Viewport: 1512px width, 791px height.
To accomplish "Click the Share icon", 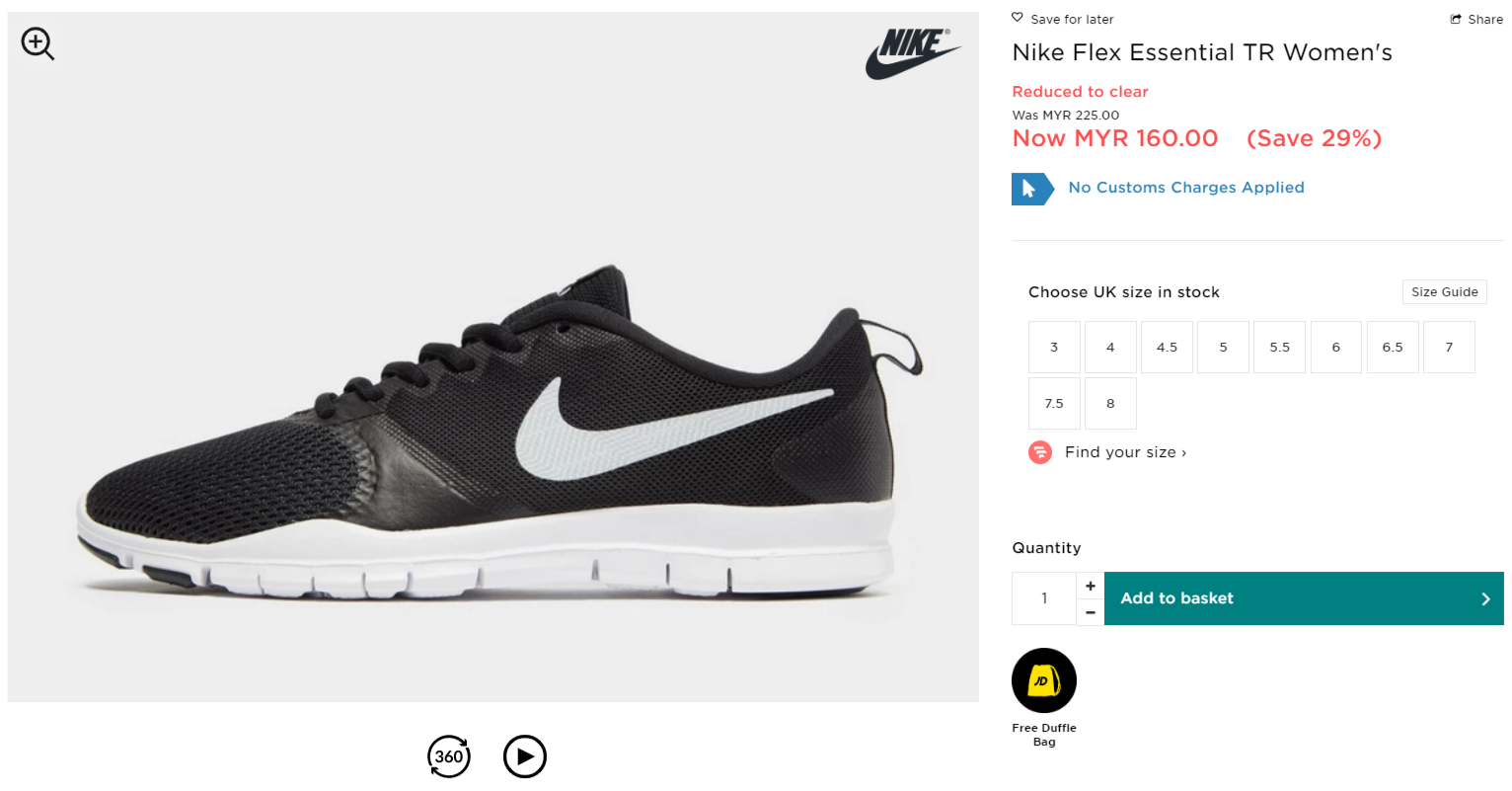I will (1456, 19).
